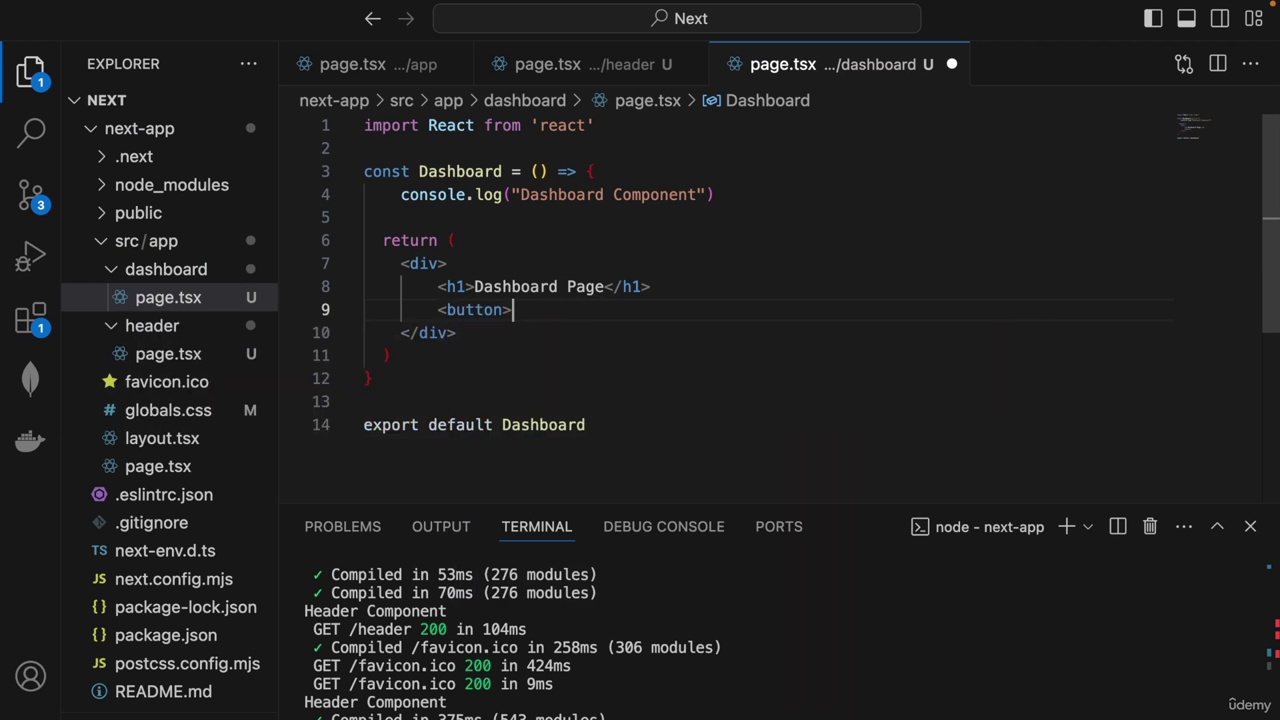This screenshot has height=720, width=1280.
Task: Click the next-app breadcrumb segment
Action: tap(334, 100)
